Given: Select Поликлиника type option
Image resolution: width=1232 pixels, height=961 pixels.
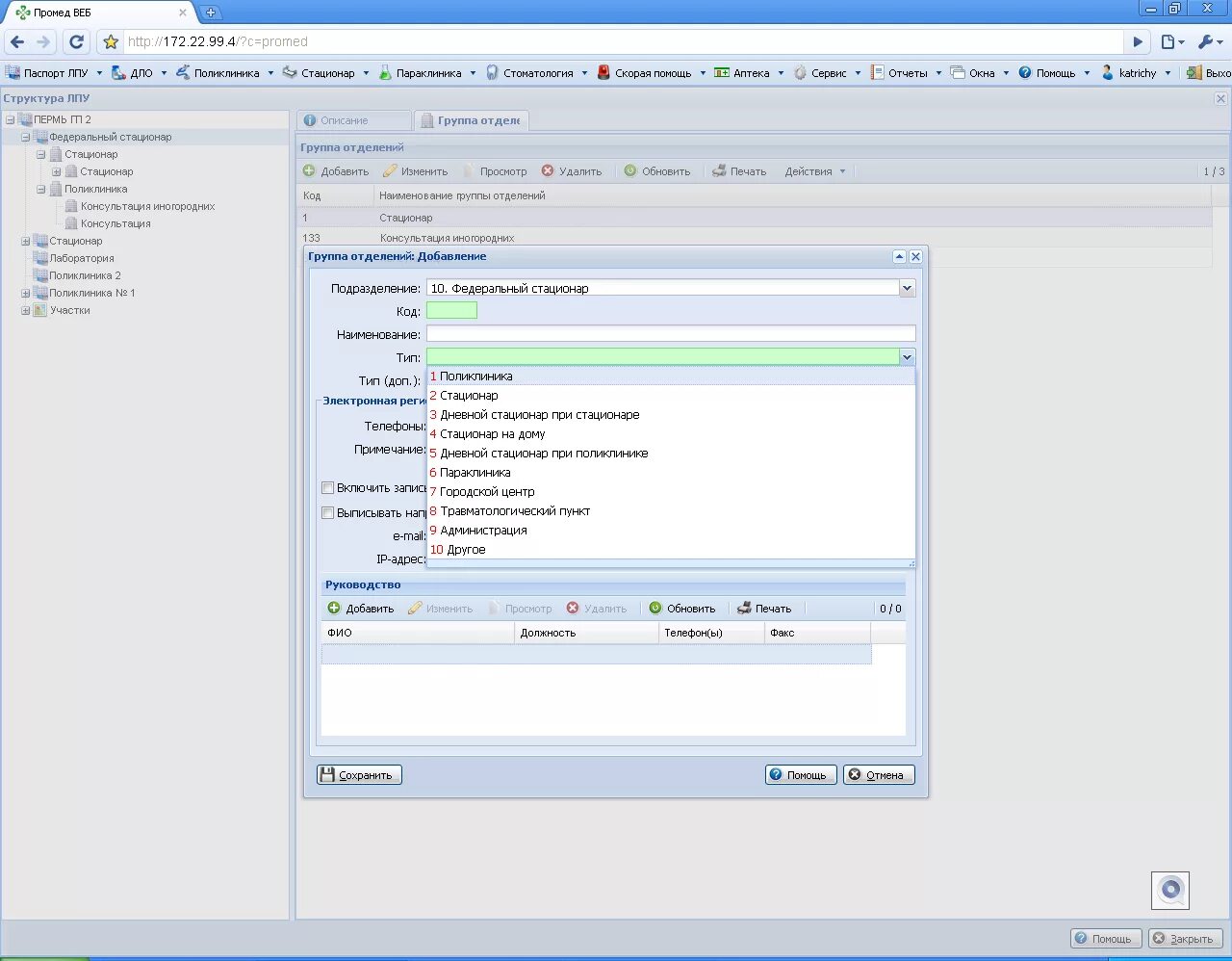Looking at the screenshot, I should 671,377.
